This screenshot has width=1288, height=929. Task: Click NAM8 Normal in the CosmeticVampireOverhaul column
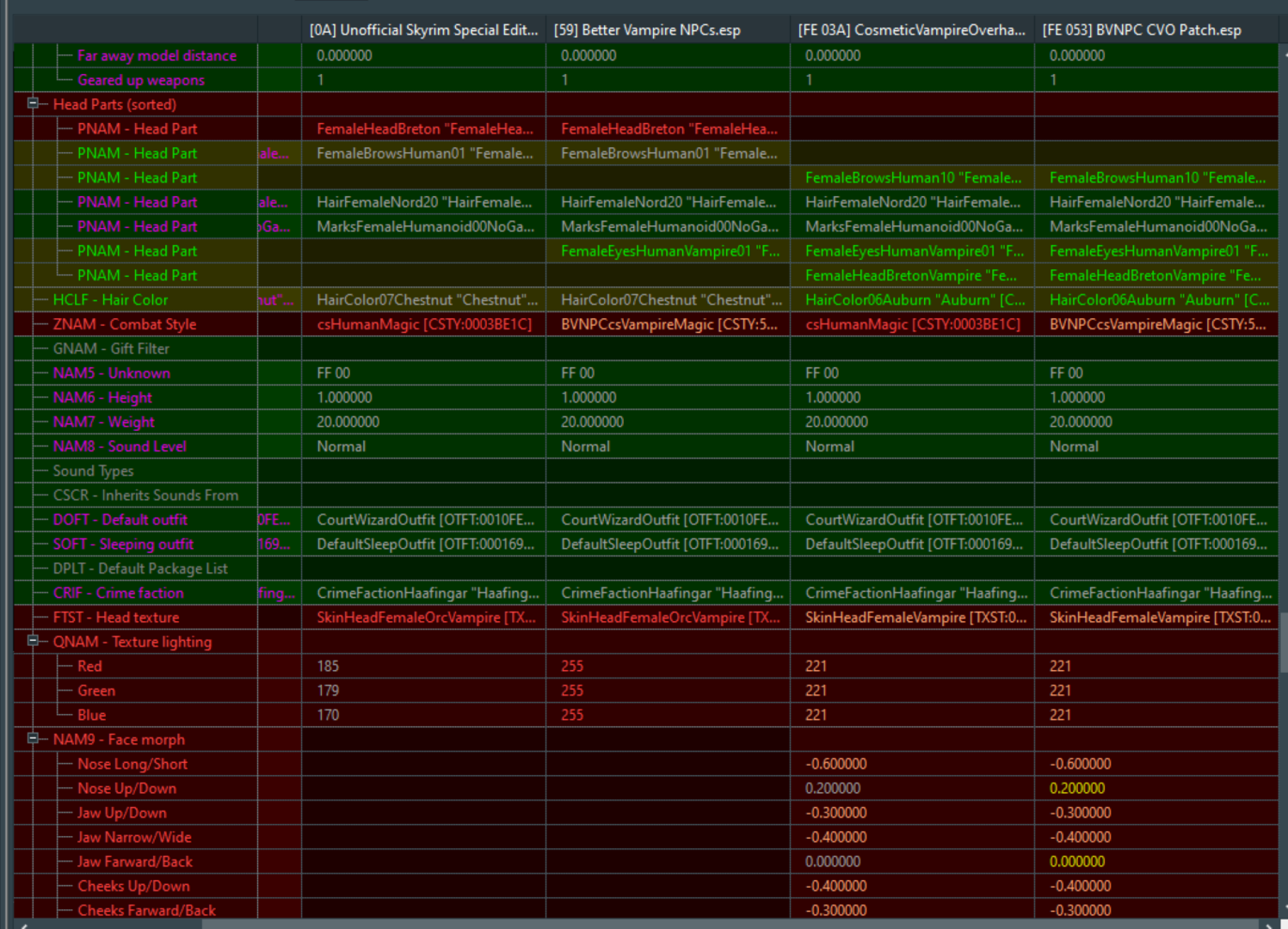tap(829, 446)
